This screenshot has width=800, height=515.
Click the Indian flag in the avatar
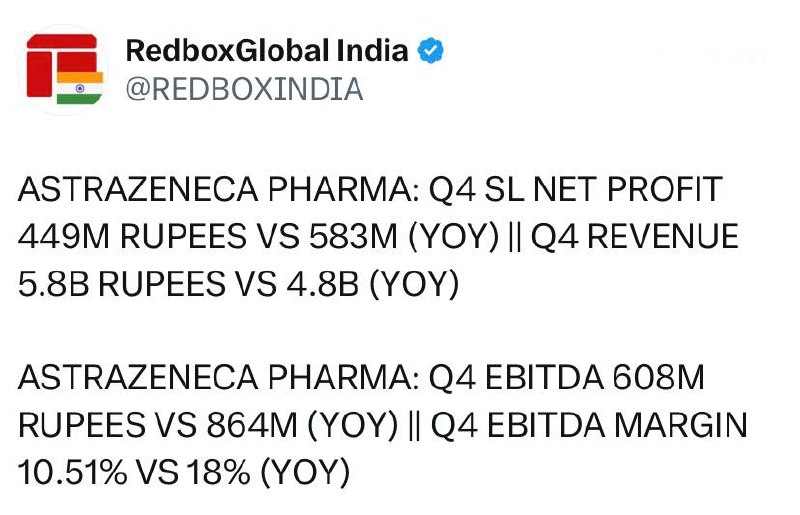pos(80,88)
